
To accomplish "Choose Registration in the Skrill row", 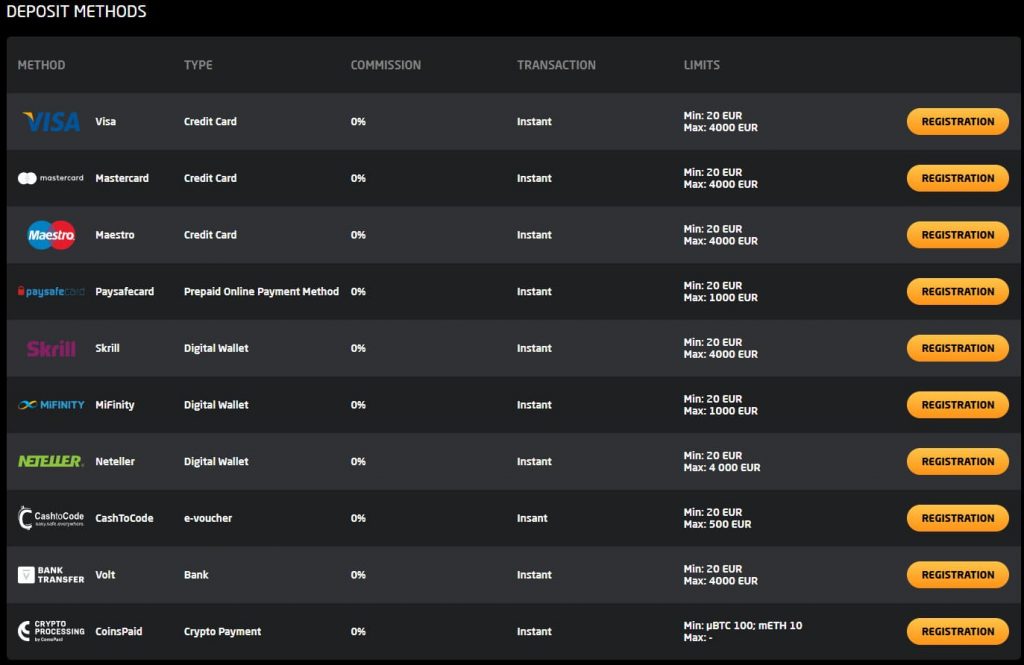I will (x=957, y=348).
